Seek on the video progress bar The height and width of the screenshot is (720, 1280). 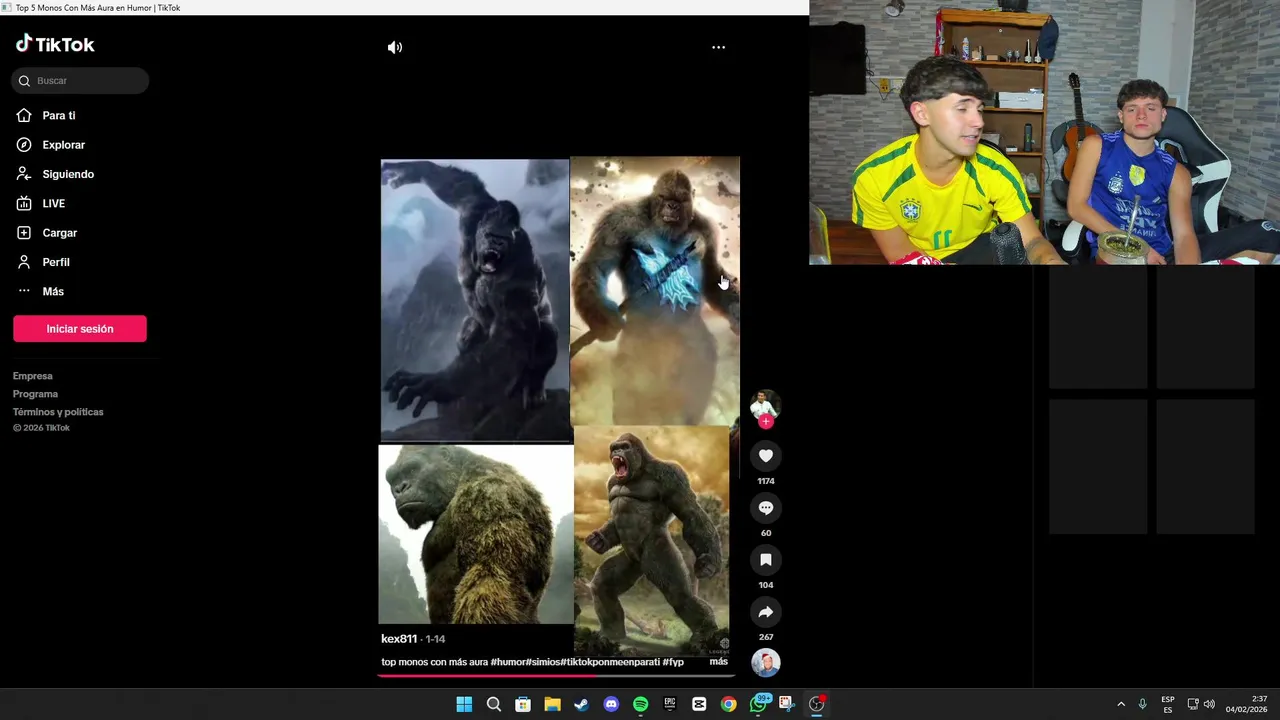556,675
